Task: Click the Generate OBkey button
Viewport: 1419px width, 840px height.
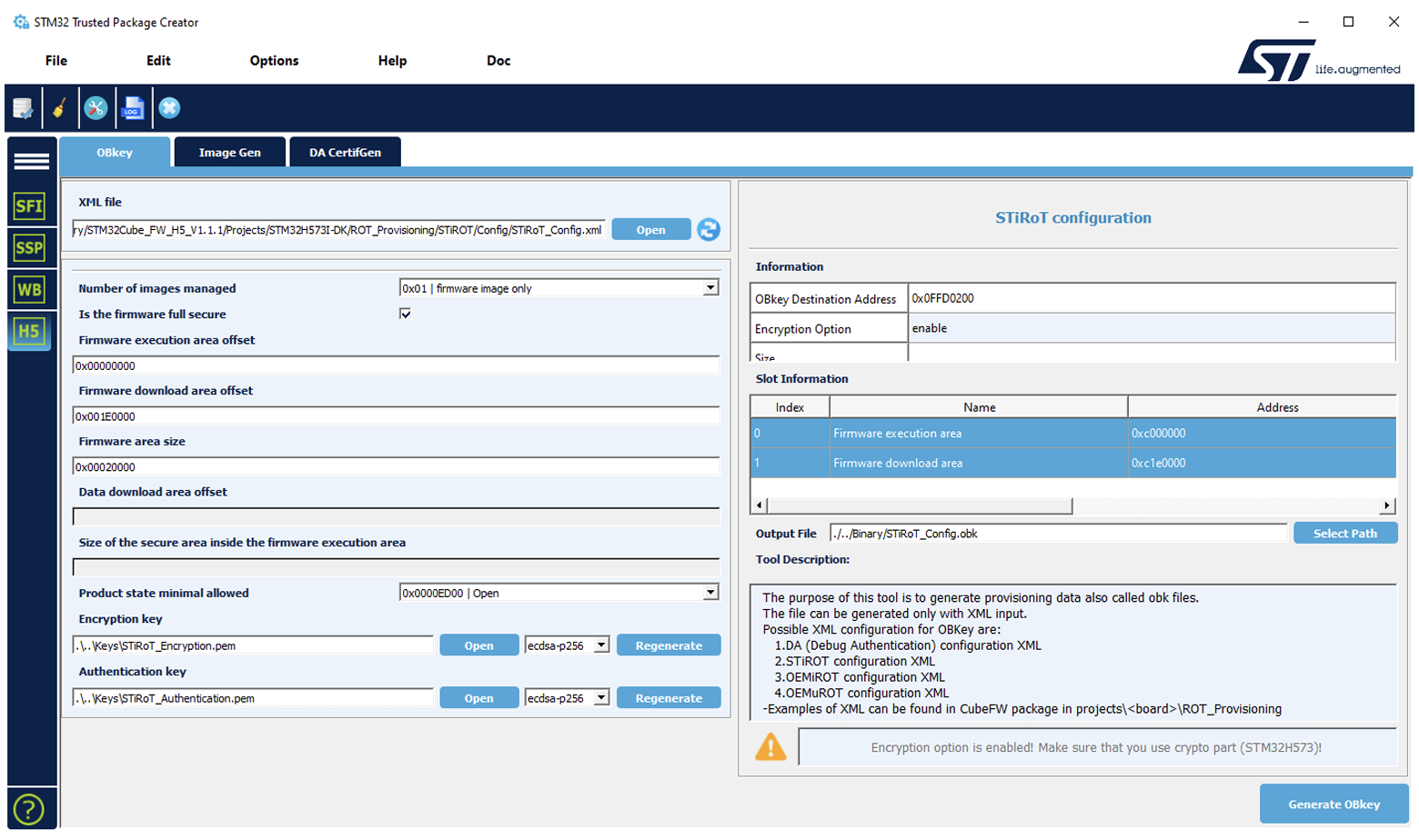Action: (1334, 805)
